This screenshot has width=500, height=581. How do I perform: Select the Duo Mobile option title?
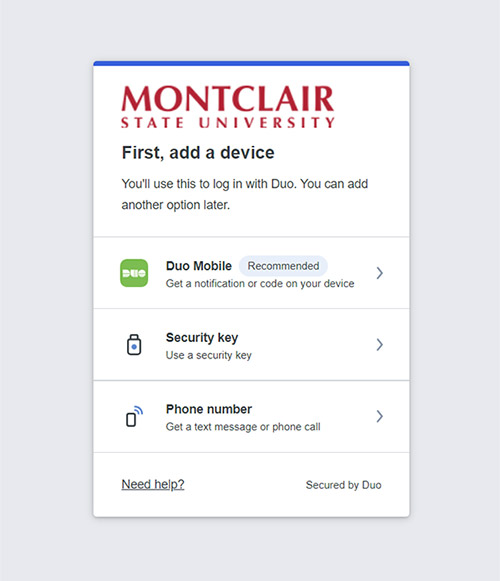[x=199, y=266]
